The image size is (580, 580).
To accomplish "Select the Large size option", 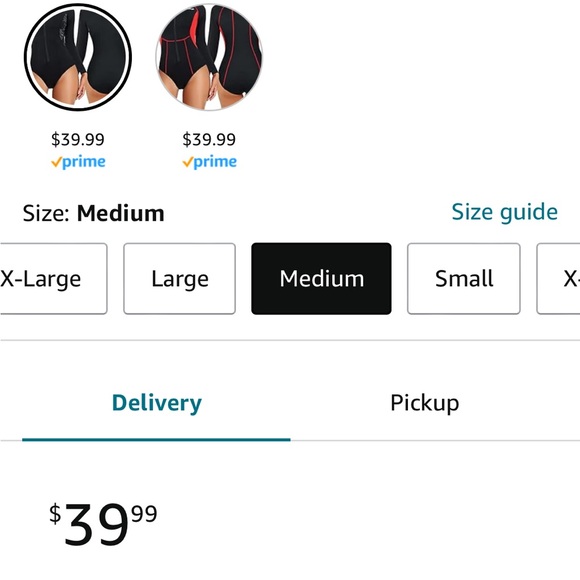I will pyautogui.click(x=179, y=279).
